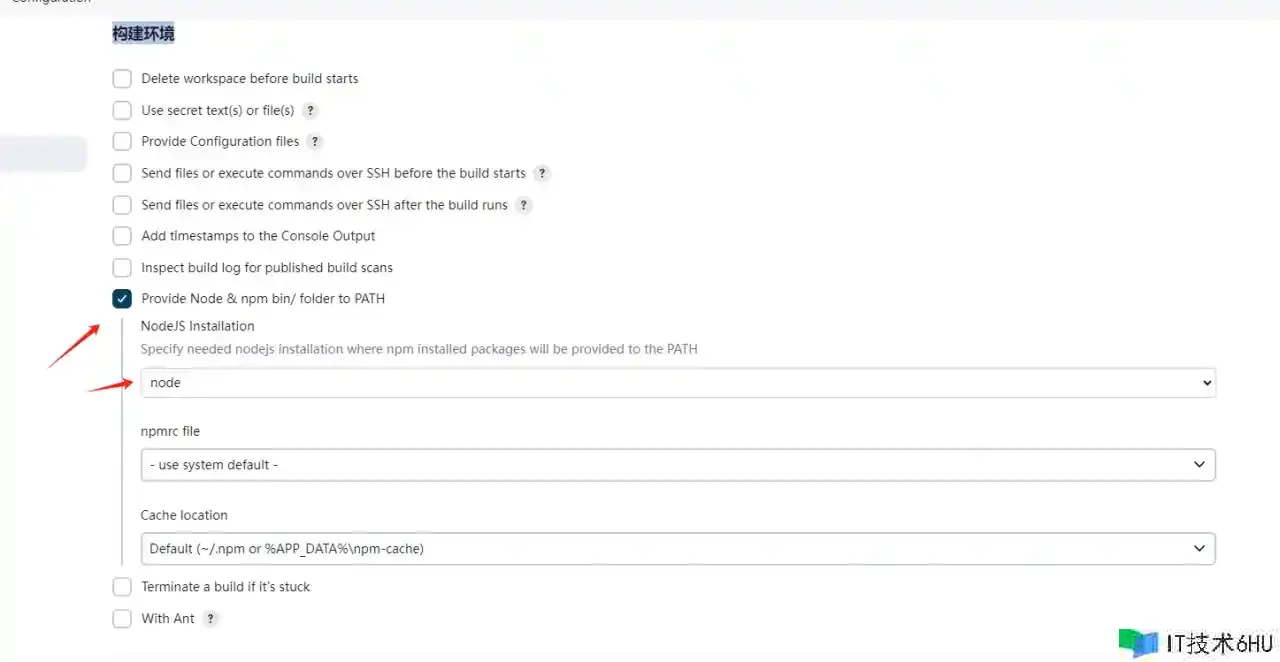Enable Add timestamps to the Console Output
The height and width of the screenshot is (662, 1280).
[x=122, y=236]
